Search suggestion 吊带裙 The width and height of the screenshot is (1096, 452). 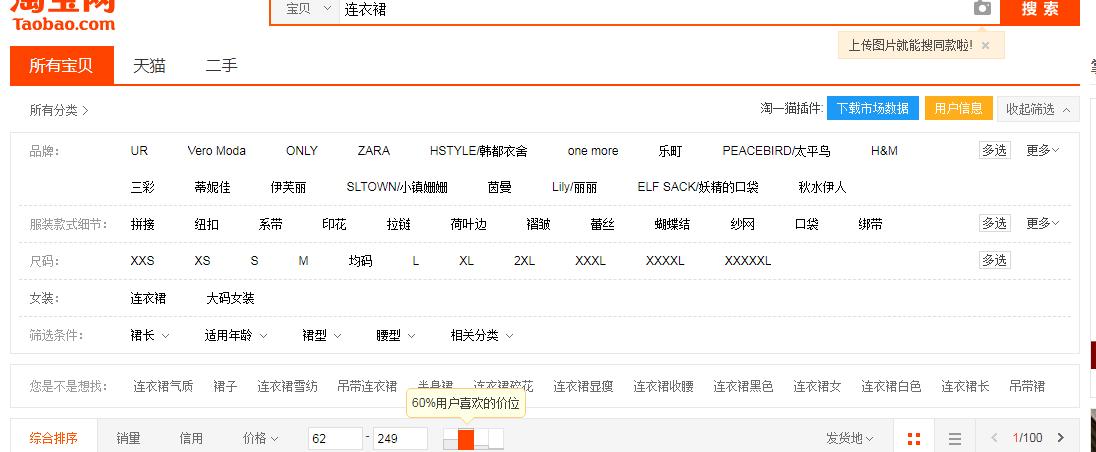[x=1027, y=386]
